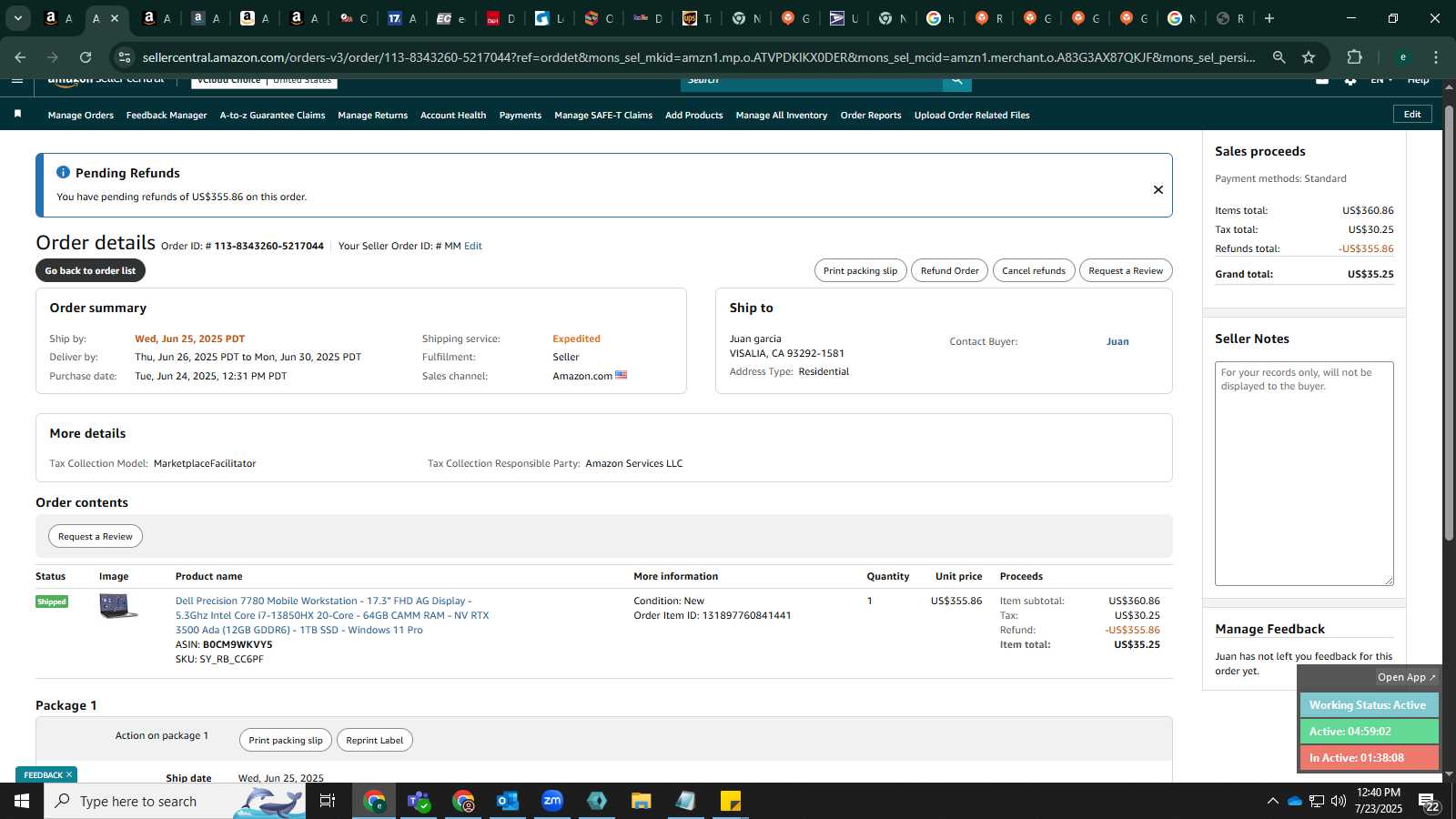Click the OneDrive cloud tray icon
The width and height of the screenshot is (1456, 819).
[1294, 801]
